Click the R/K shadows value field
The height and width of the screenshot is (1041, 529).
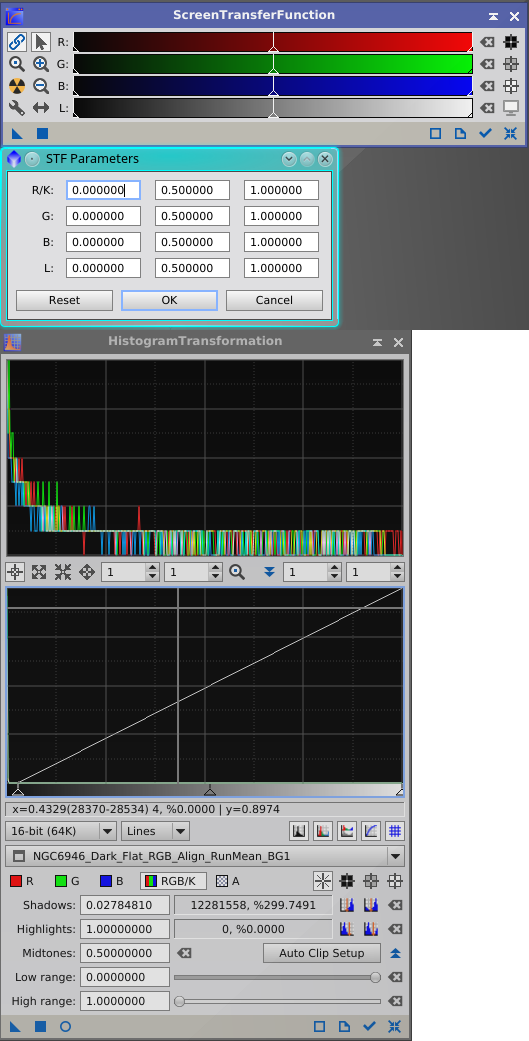(x=104, y=190)
